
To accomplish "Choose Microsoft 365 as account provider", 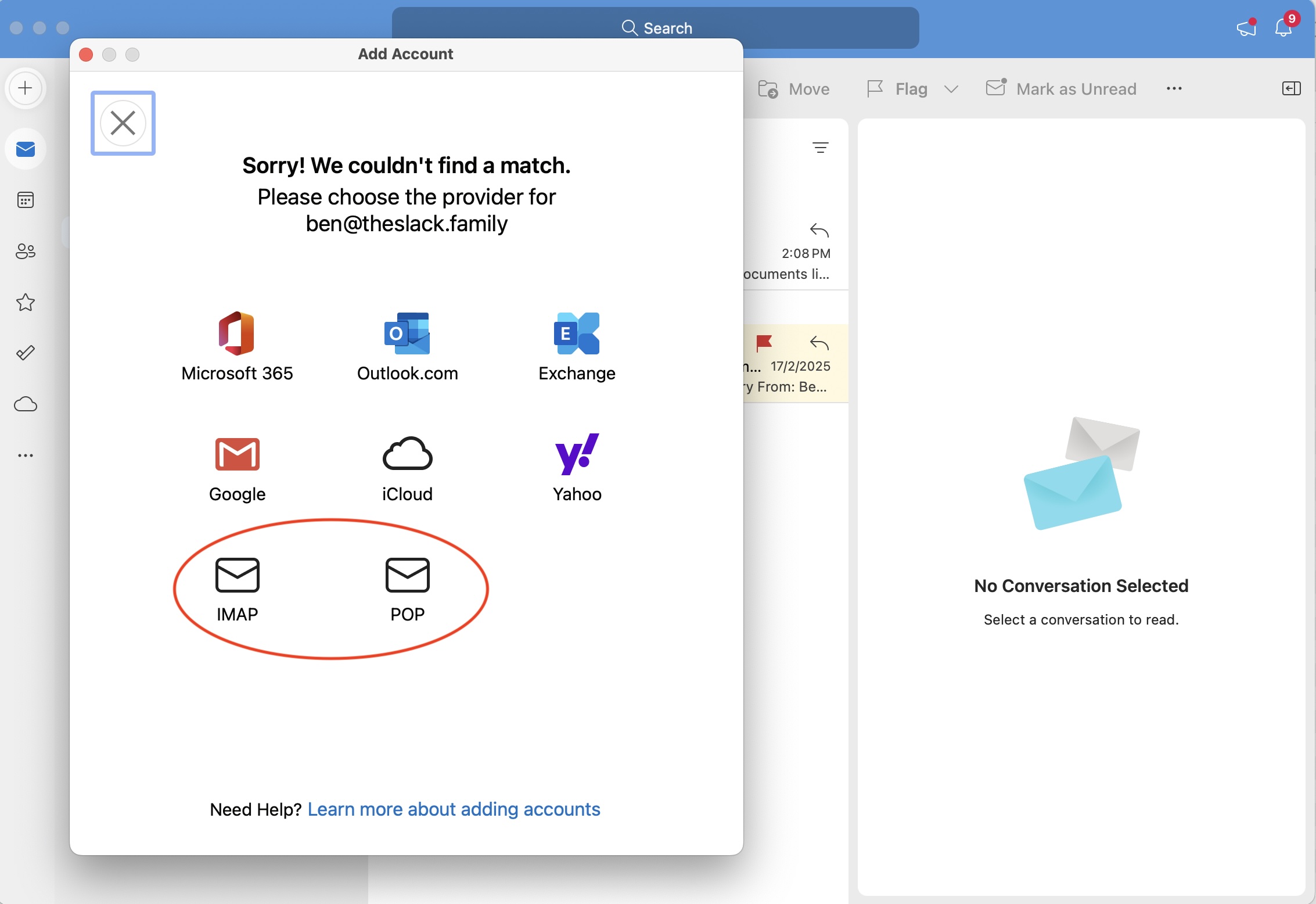I will pos(237,347).
